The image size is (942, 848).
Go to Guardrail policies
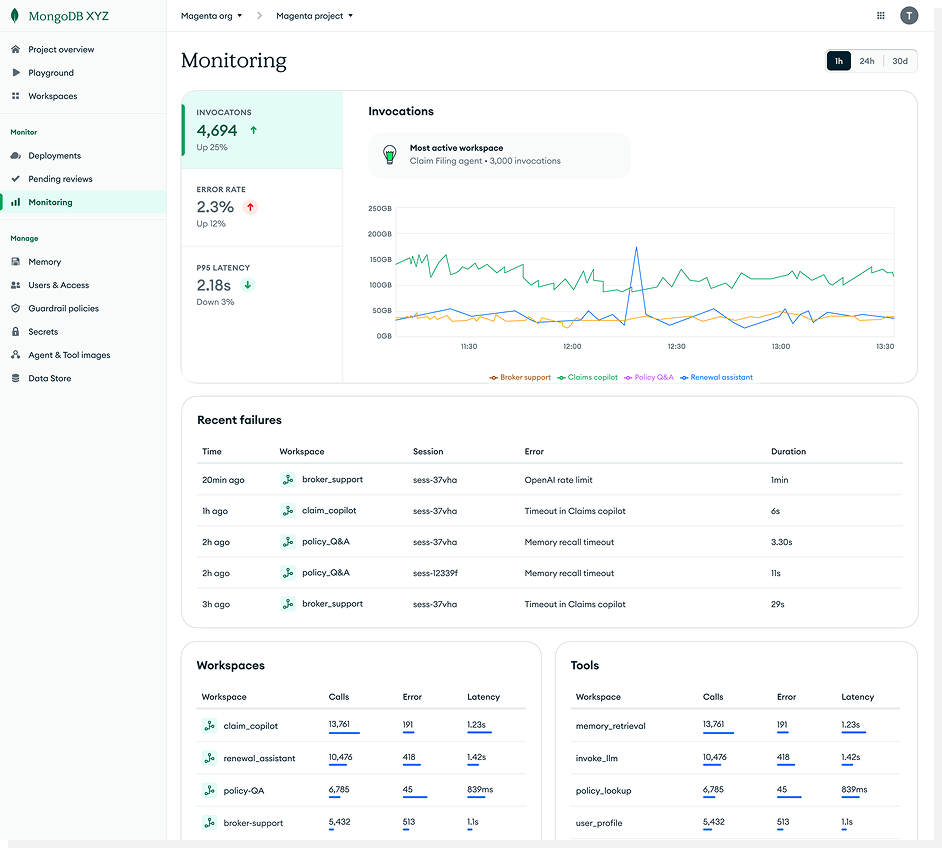click(64, 309)
